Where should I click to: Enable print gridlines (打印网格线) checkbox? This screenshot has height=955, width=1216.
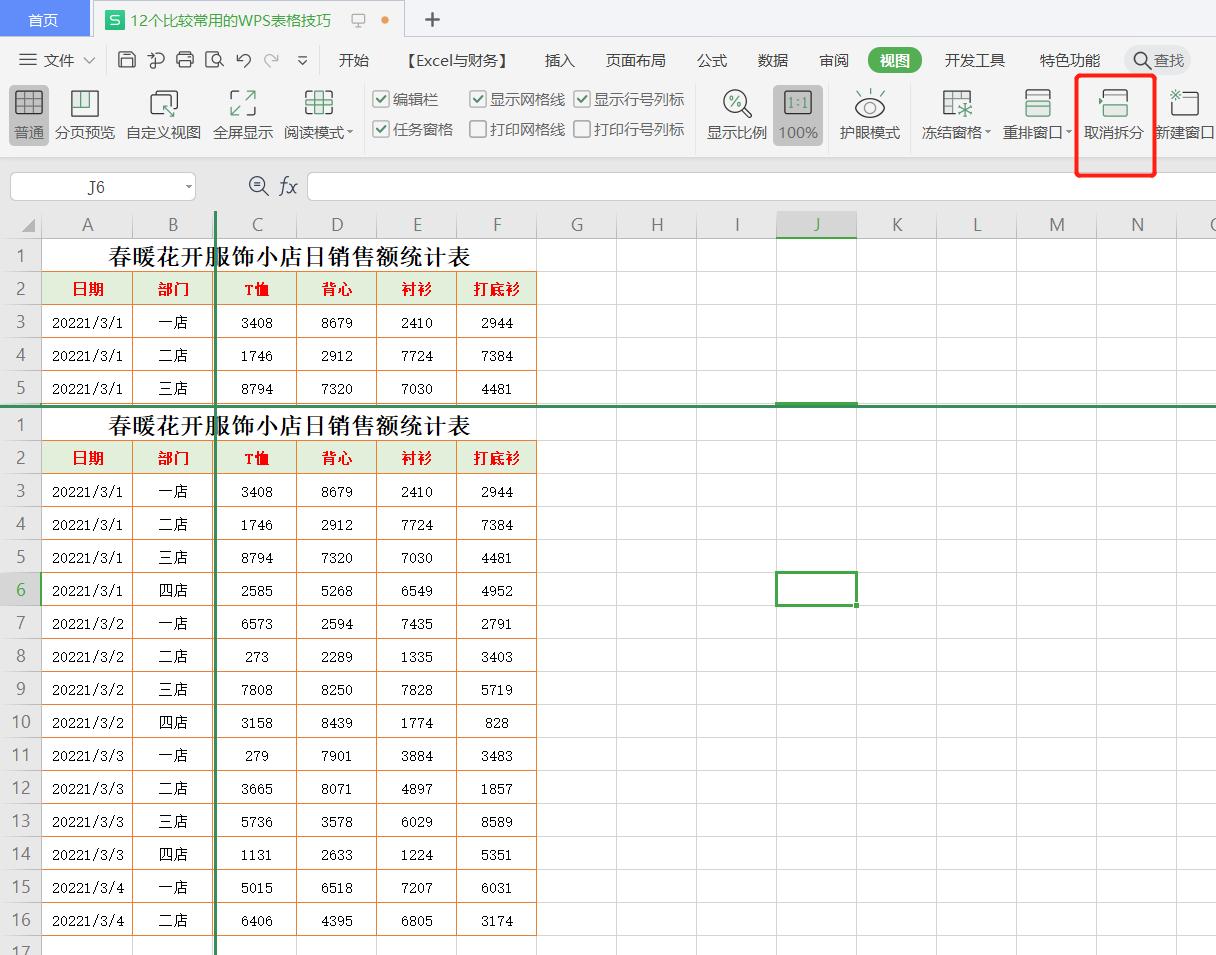click(x=478, y=129)
